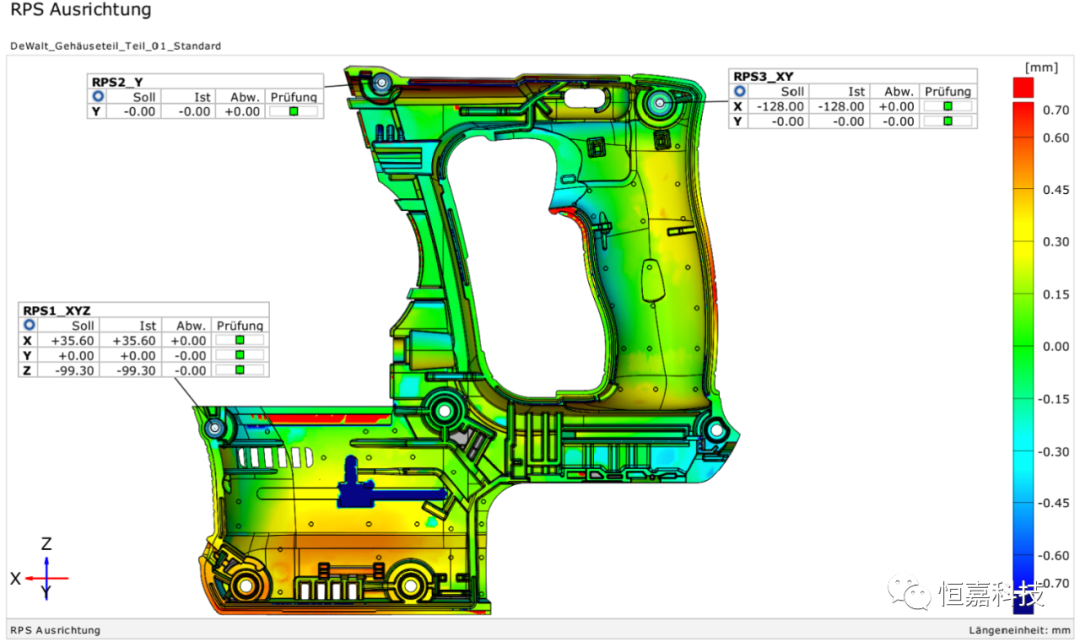This screenshot has width=1080, height=642.
Task: Click the red overflow swatch atop the legend
Action: click(x=1024, y=87)
